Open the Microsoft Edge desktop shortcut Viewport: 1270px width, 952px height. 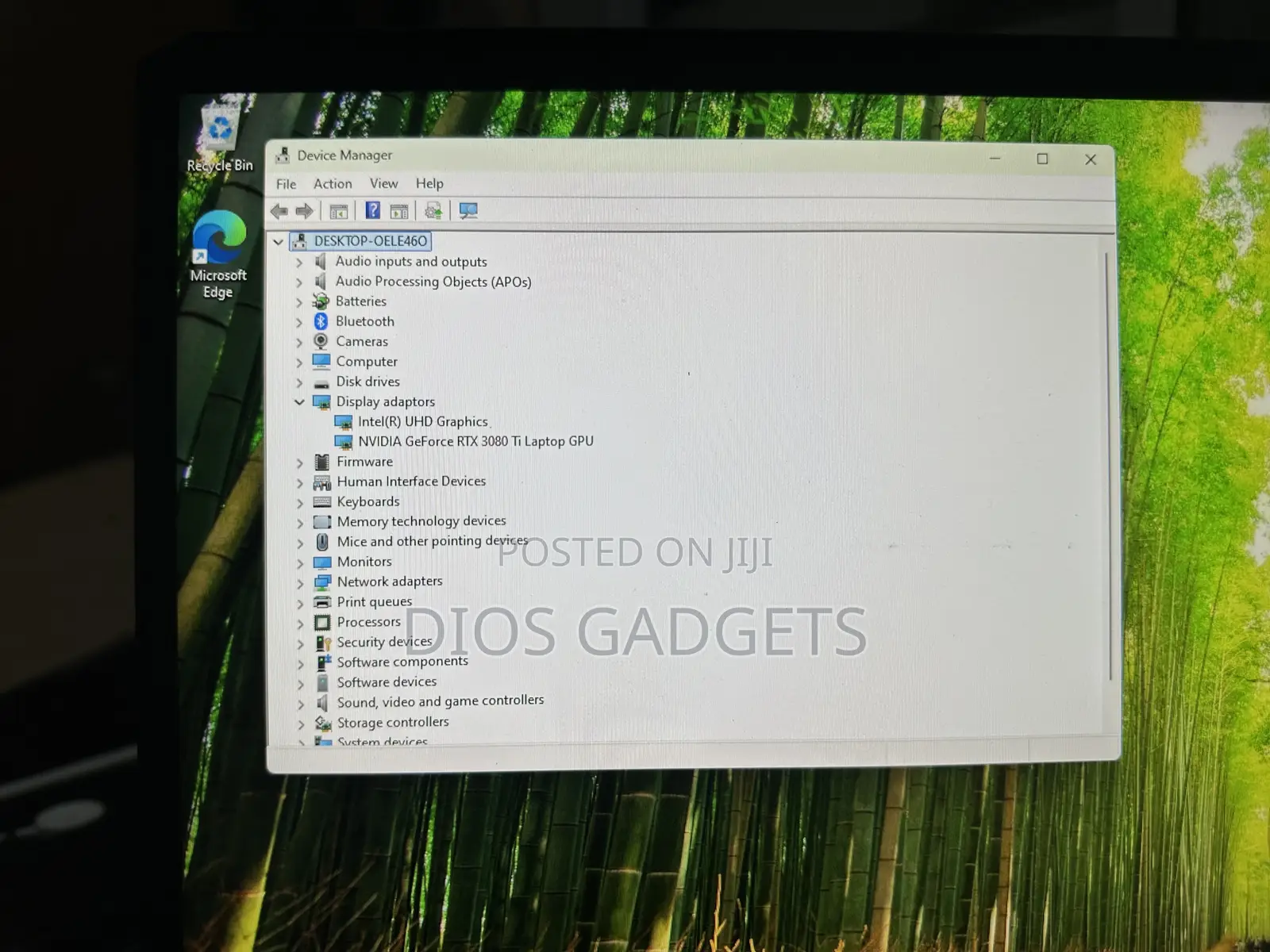(x=218, y=254)
